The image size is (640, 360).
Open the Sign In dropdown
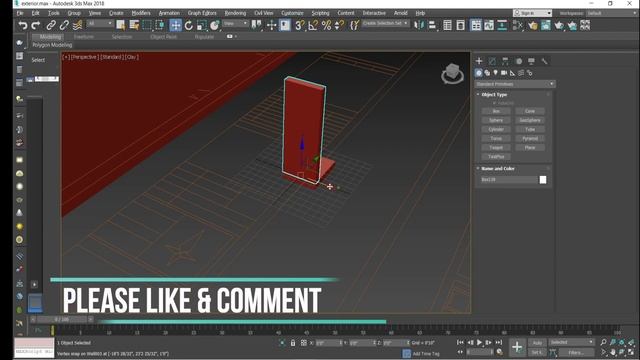click(533, 13)
